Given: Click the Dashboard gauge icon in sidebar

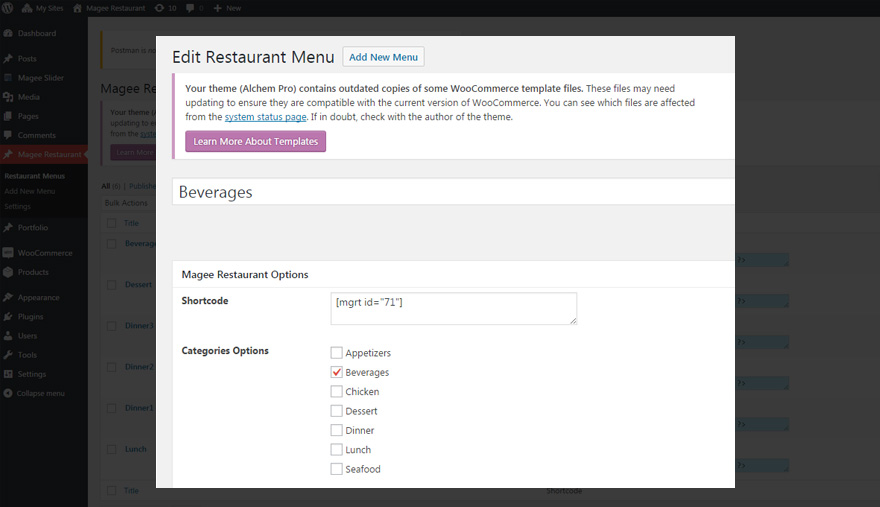Looking at the screenshot, I should pyautogui.click(x=8, y=33).
